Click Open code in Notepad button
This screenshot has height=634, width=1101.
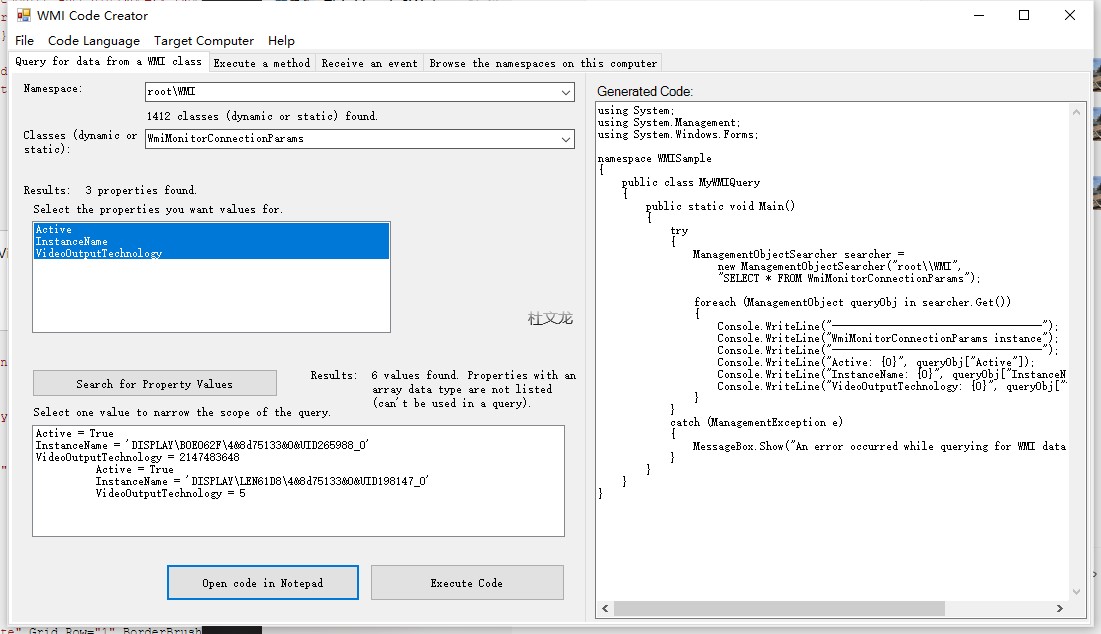[263, 583]
